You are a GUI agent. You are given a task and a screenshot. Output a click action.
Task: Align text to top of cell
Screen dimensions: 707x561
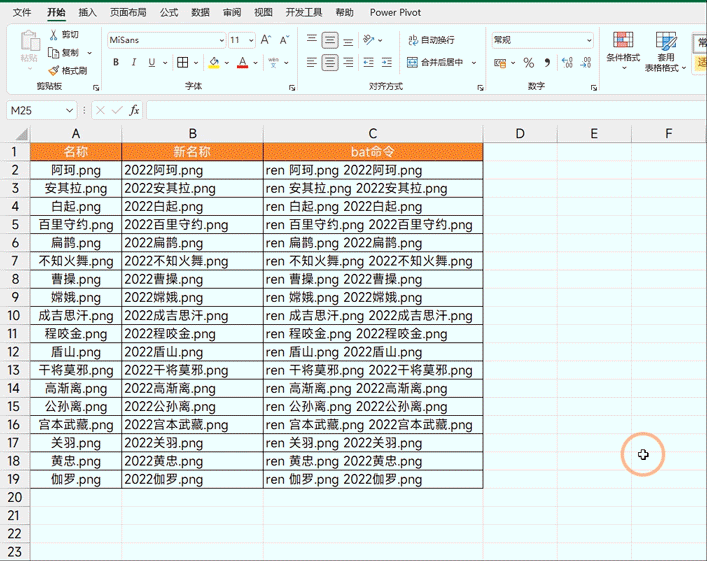312,40
